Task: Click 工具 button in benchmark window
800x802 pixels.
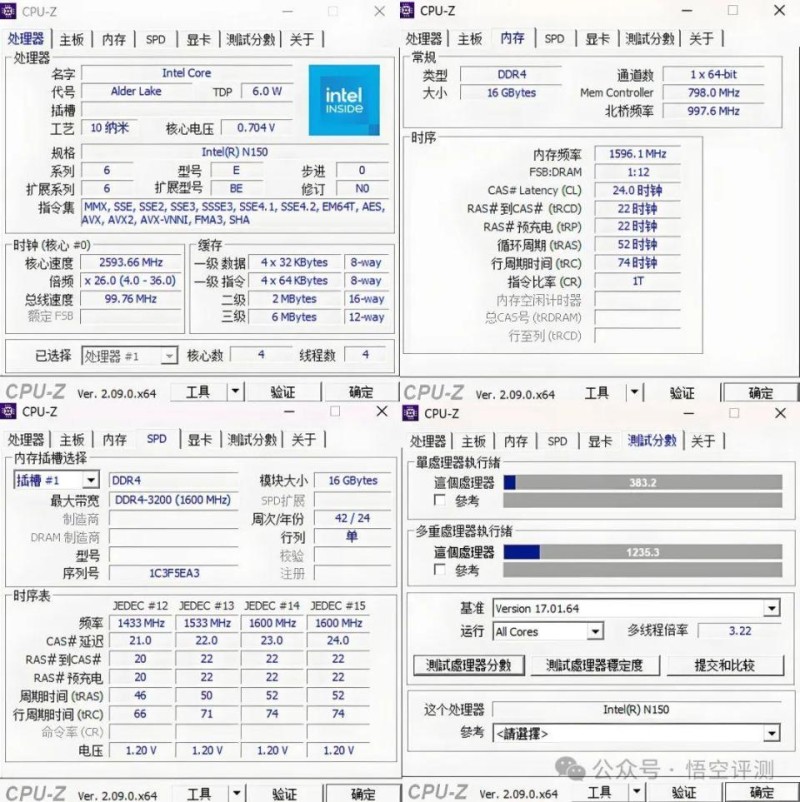Action: 598,792
